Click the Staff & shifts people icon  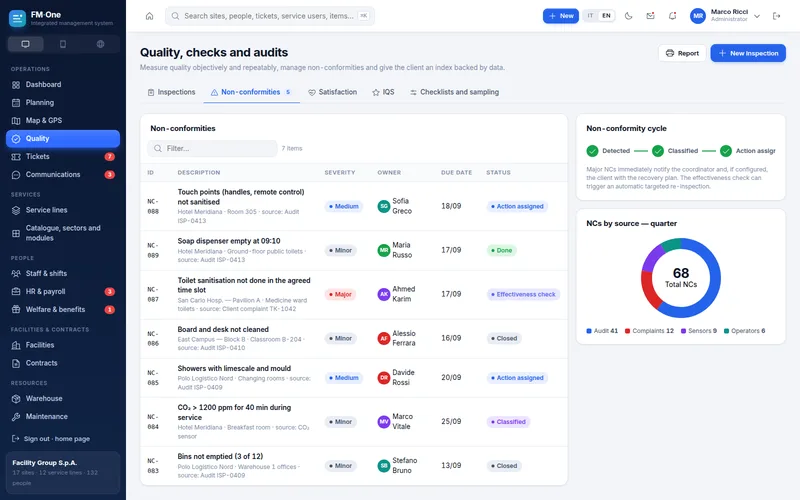click(16, 273)
